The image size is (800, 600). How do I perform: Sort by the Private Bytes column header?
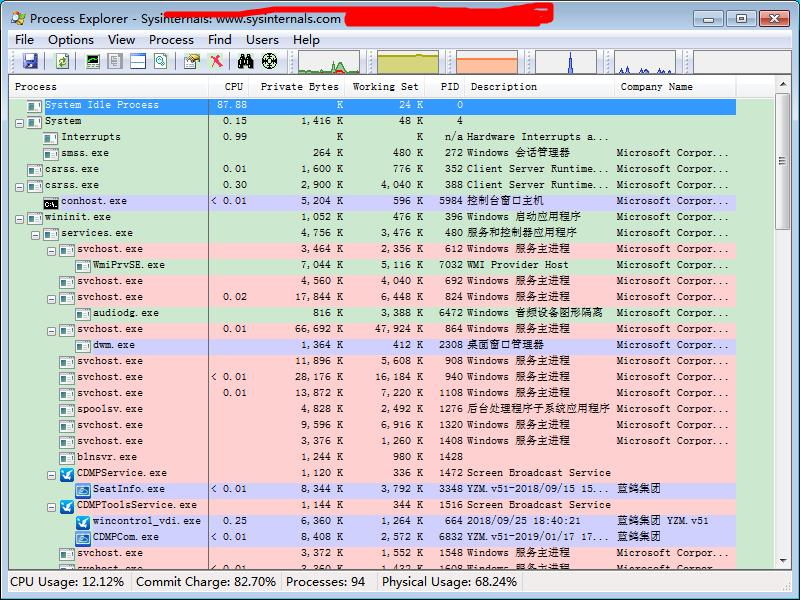click(x=297, y=87)
